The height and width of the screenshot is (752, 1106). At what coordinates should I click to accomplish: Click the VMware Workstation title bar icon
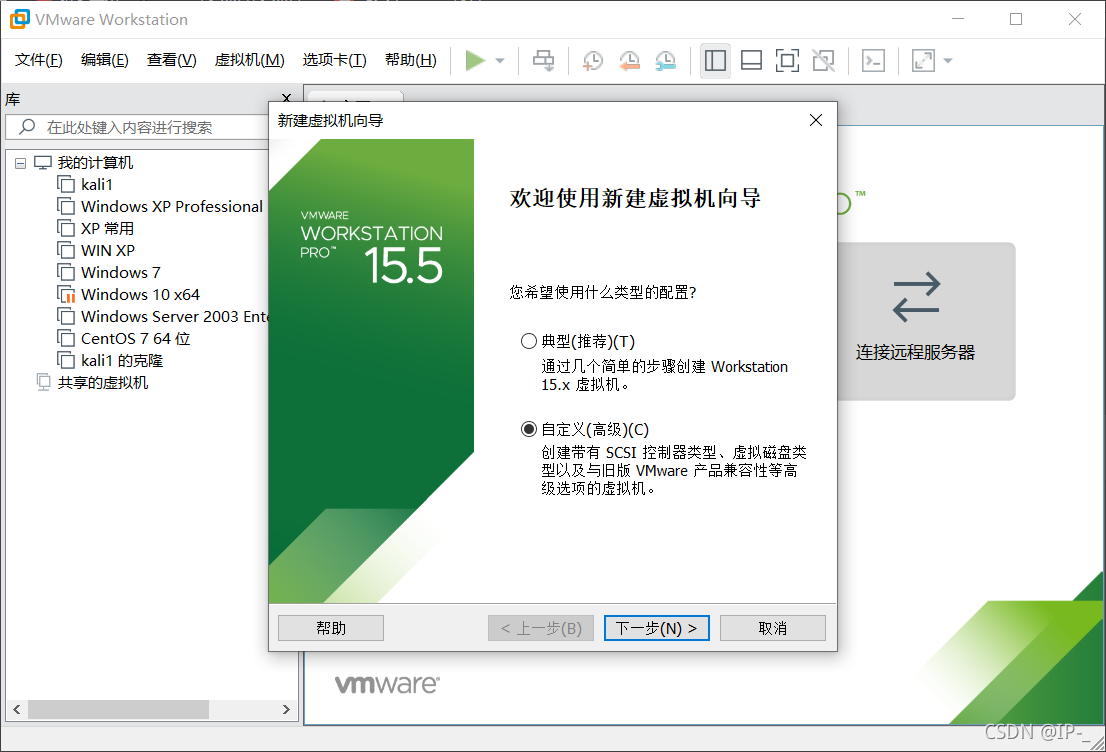coord(20,19)
